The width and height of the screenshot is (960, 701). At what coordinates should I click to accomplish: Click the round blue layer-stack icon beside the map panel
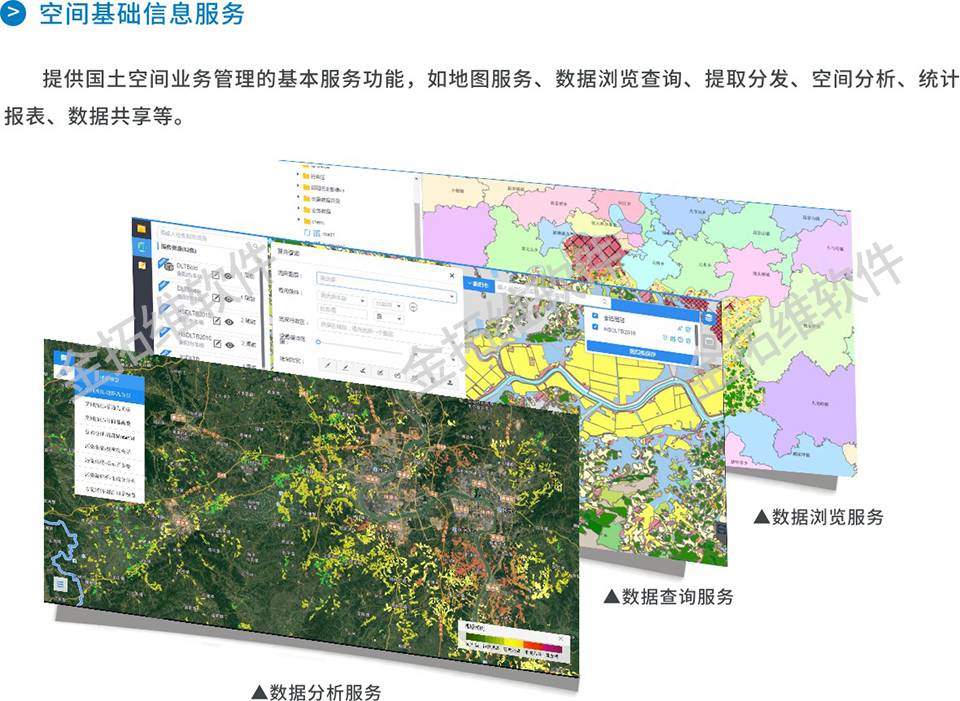[x=708, y=318]
